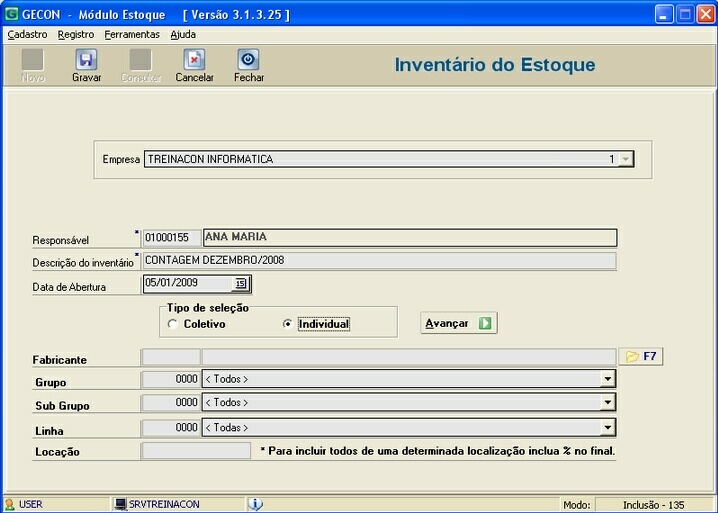Minimize the GECON window
The width and height of the screenshot is (718, 513).
click(x=664, y=14)
